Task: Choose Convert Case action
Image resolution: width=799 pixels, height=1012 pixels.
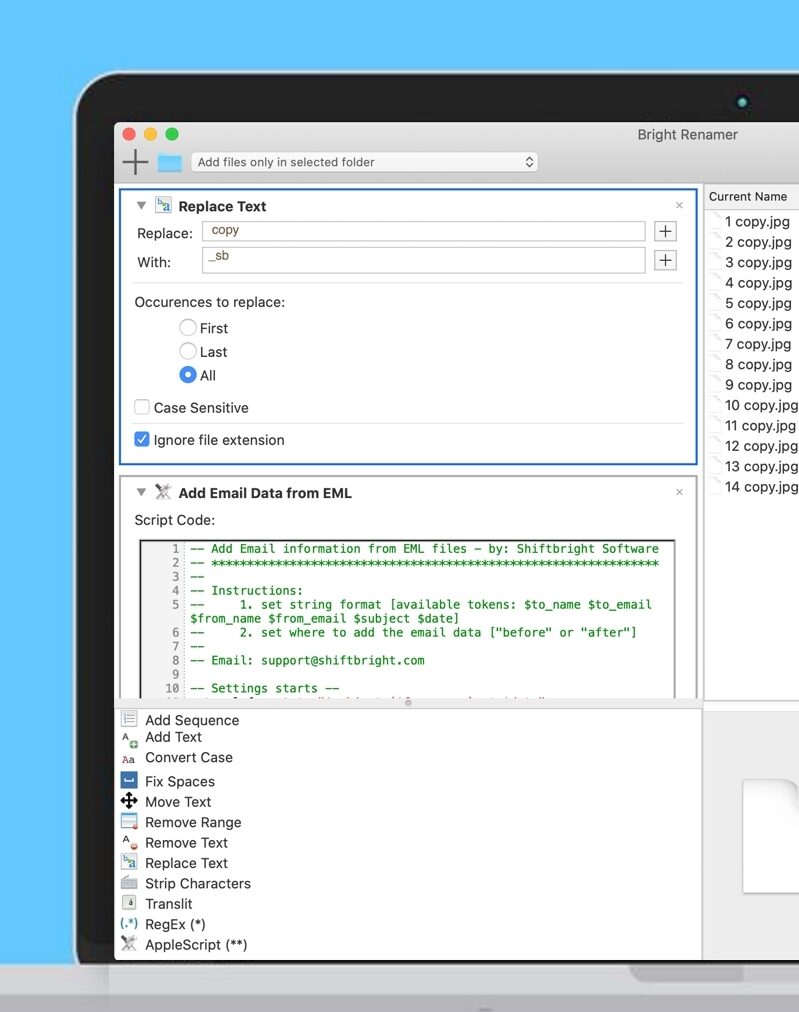Action: pyautogui.click(x=188, y=757)
